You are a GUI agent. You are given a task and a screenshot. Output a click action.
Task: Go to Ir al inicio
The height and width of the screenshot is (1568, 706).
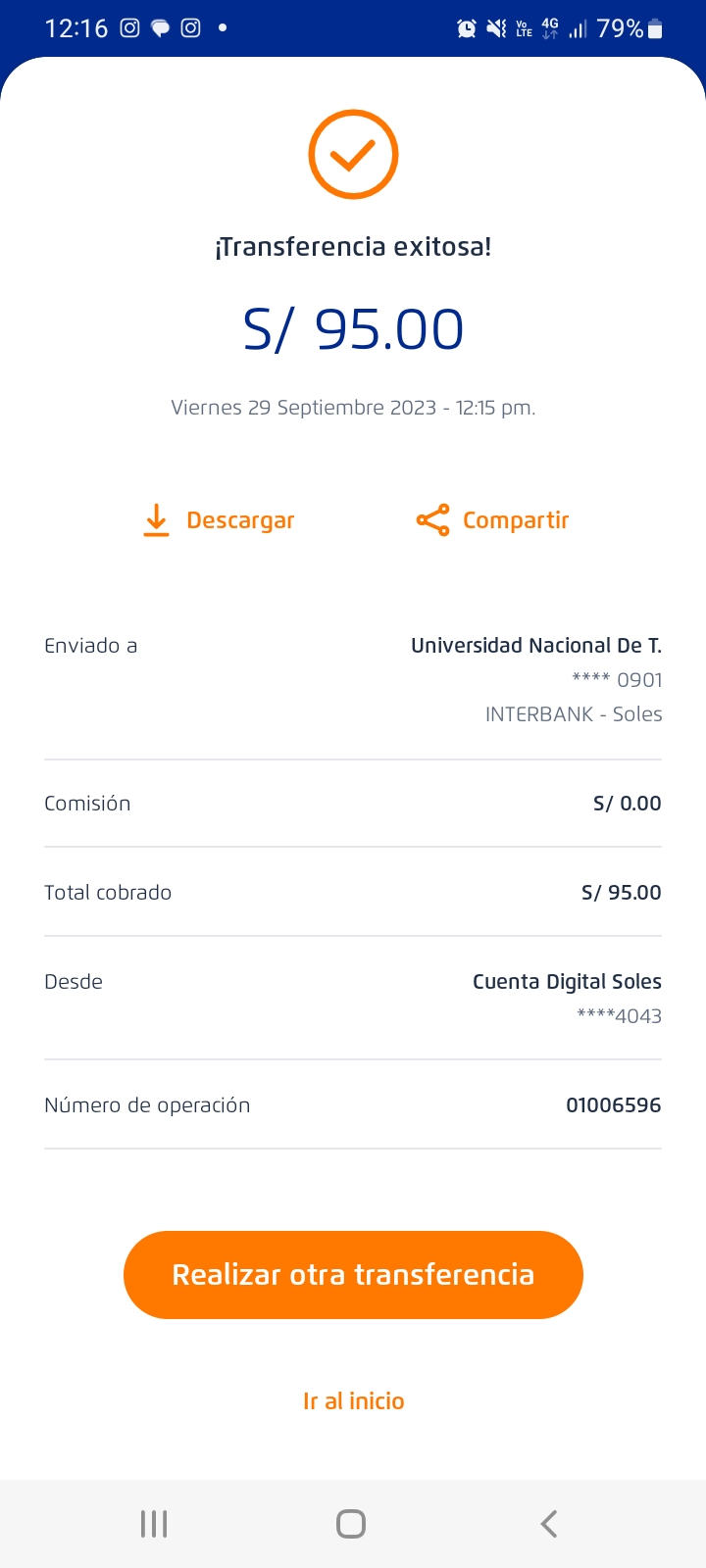(353, 1401)
